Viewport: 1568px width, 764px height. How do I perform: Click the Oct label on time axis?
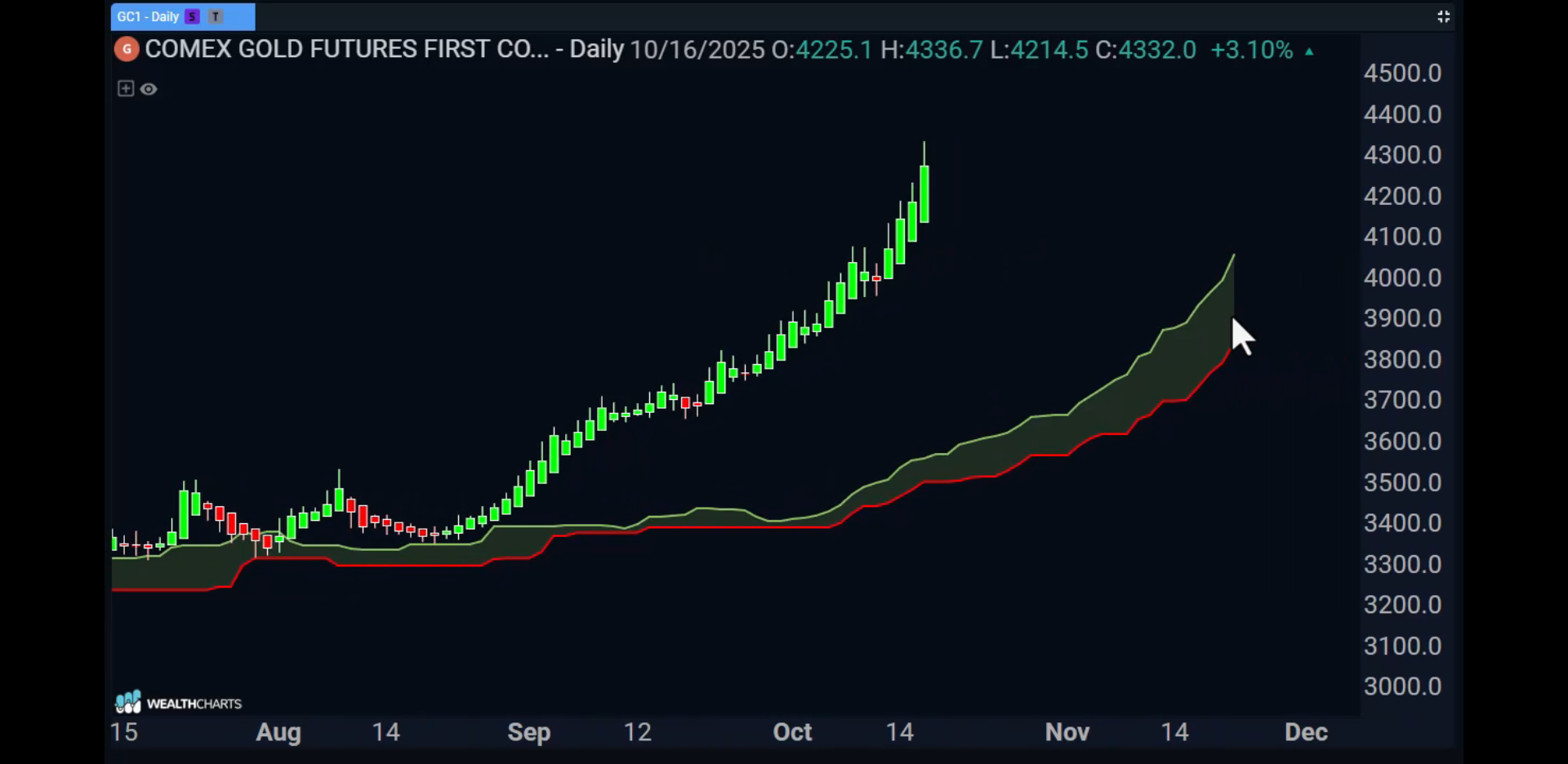[x=792, y=732]
